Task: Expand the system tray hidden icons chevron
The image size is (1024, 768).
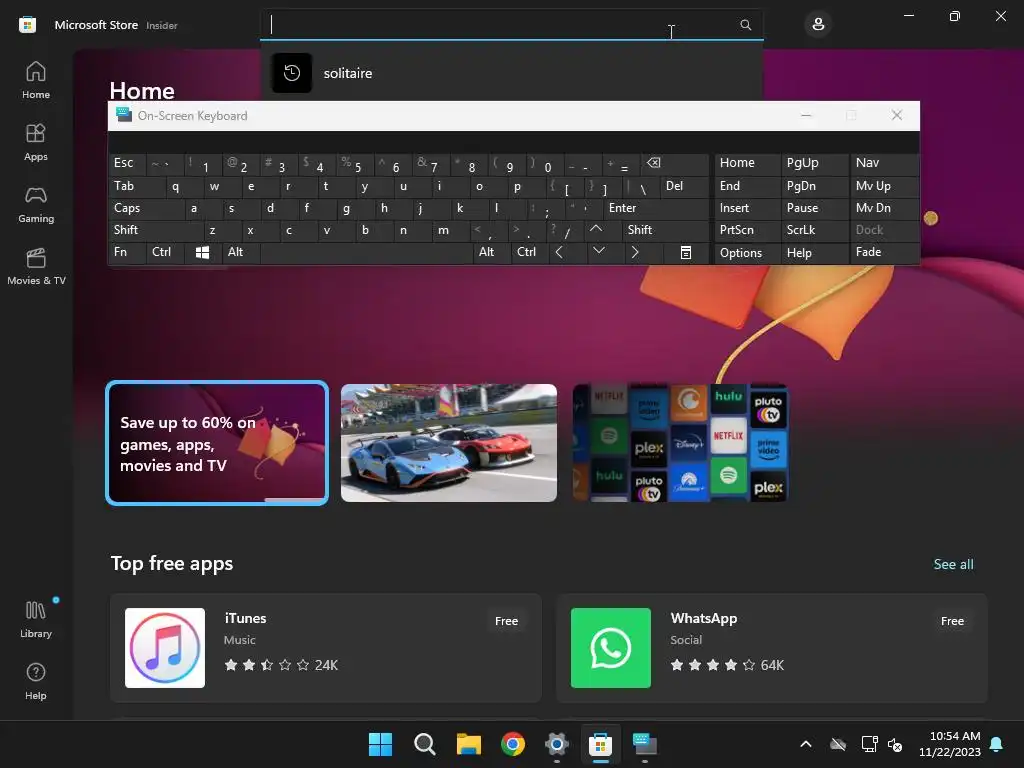Action: pos(806,744)
